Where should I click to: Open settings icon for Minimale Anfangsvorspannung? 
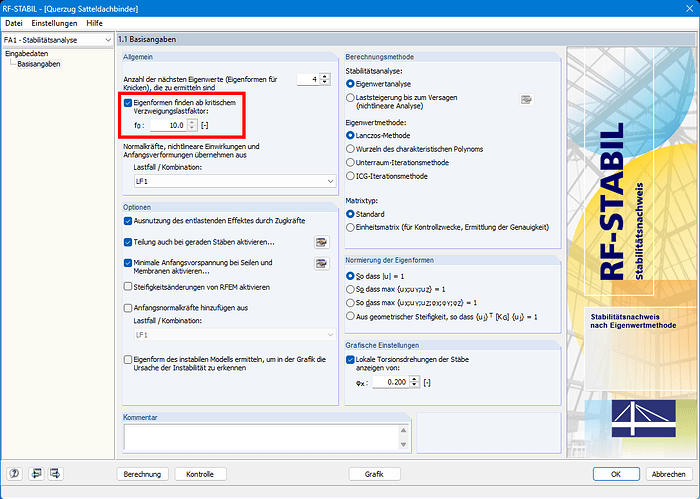pos(321,264)
